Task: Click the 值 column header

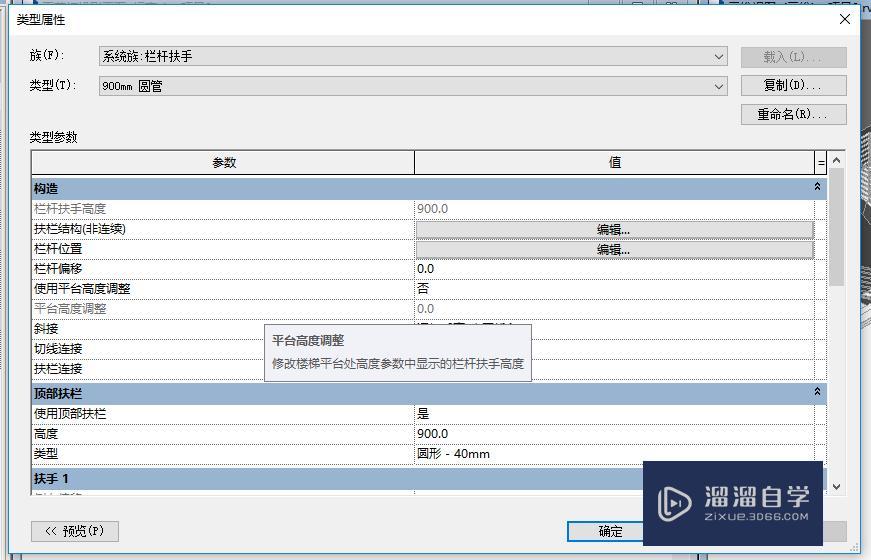Action: click(x=614, y=163)
